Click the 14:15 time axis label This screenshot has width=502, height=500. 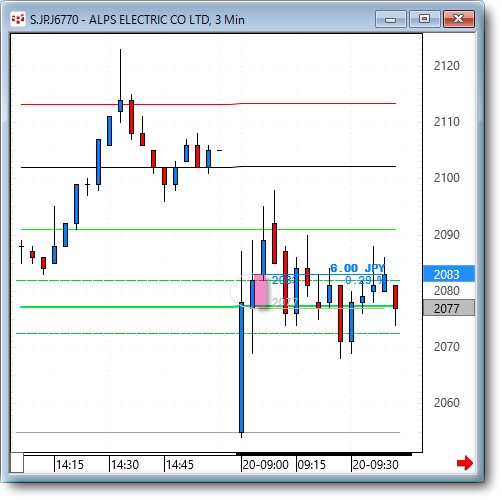[70, 464]
